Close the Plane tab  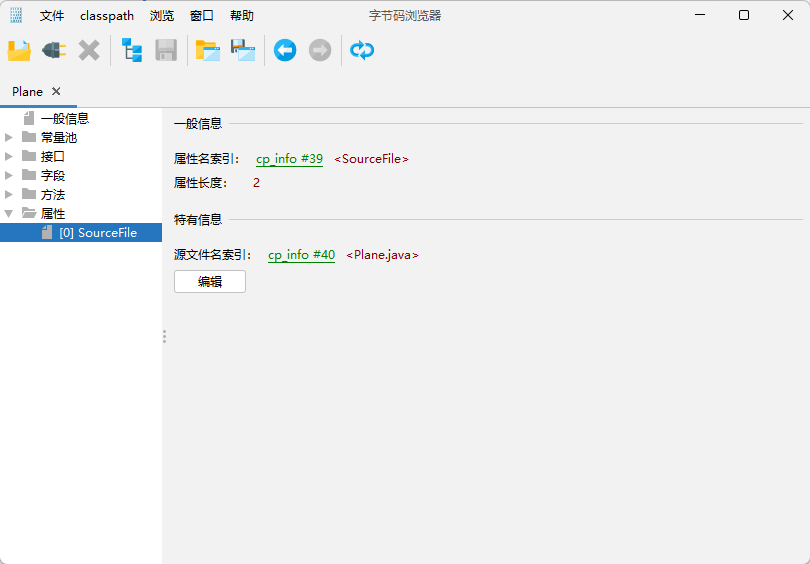pos(56,91)
